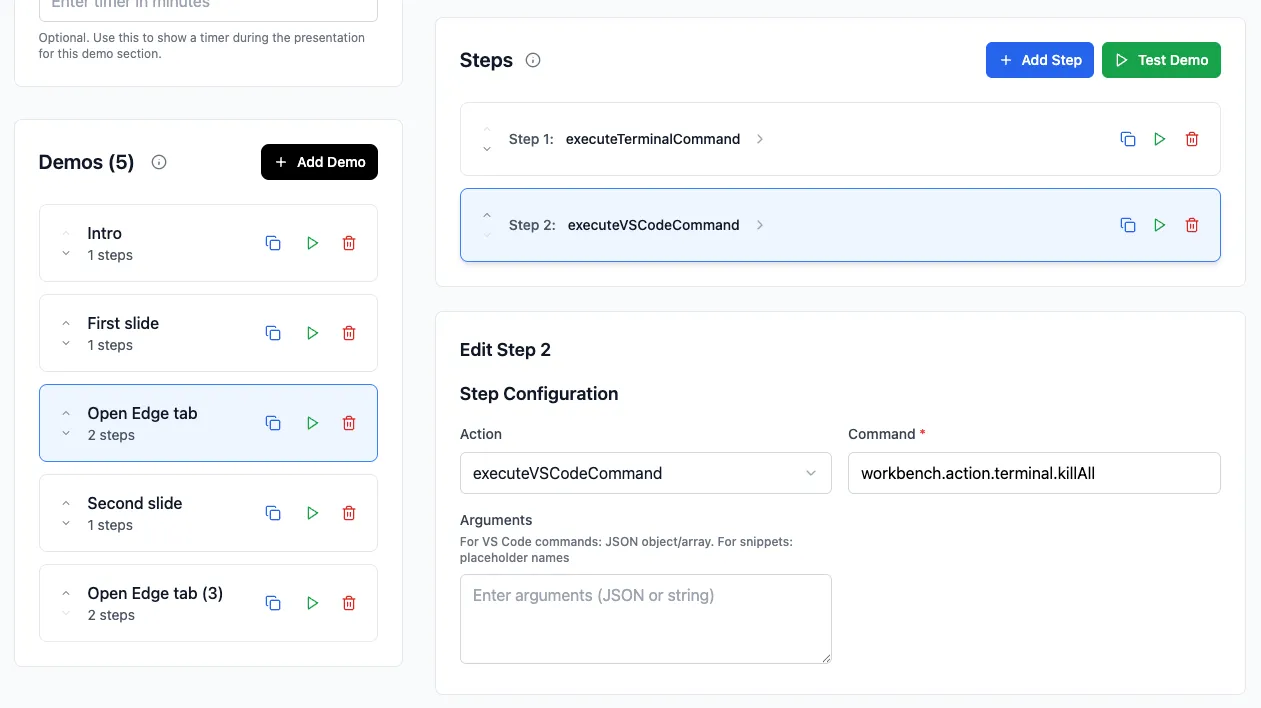Duplicate the Intro demo

[273, 243]
